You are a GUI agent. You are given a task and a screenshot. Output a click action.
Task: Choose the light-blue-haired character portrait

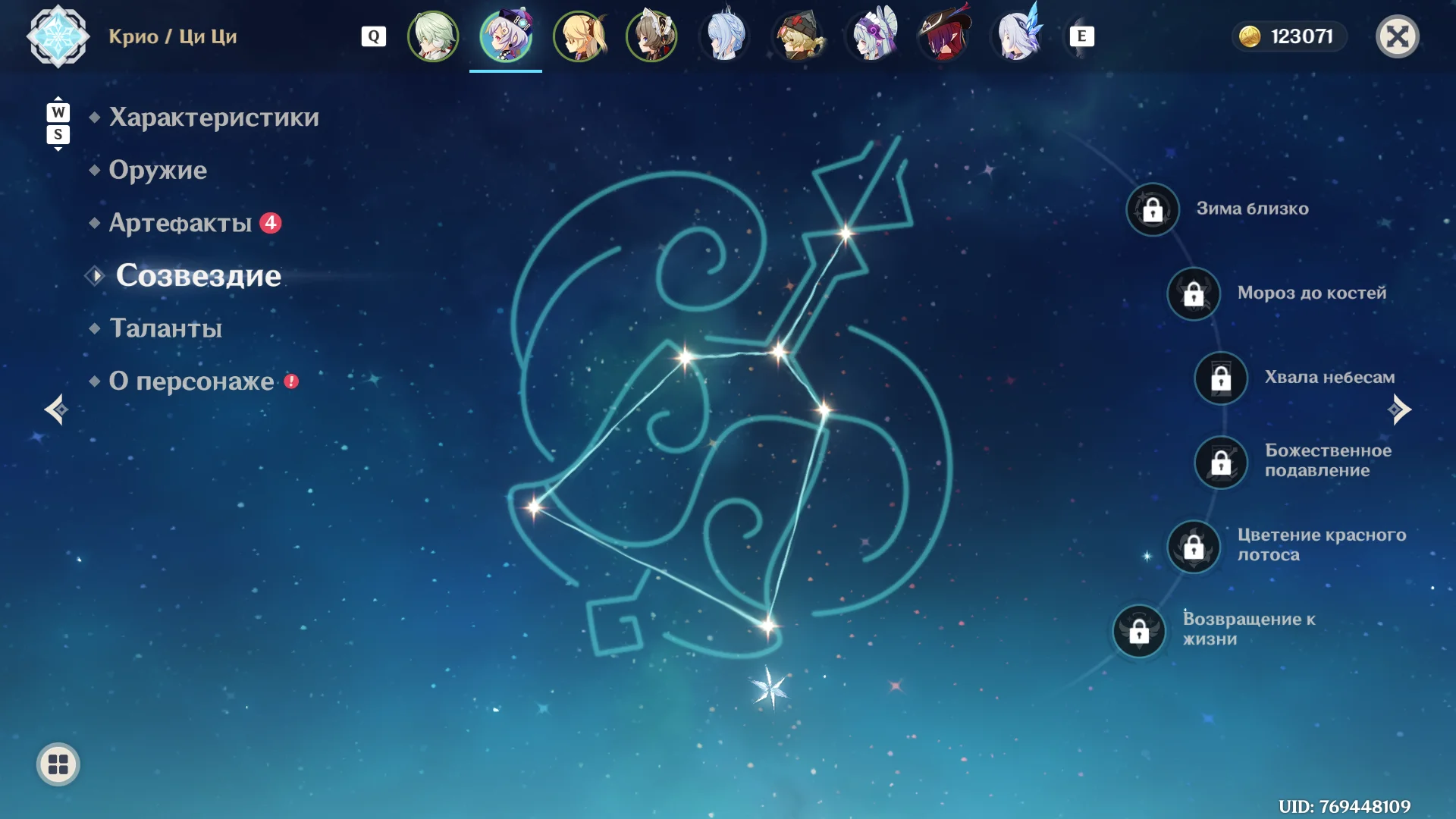pyautogui.click(x=725, y=35)
